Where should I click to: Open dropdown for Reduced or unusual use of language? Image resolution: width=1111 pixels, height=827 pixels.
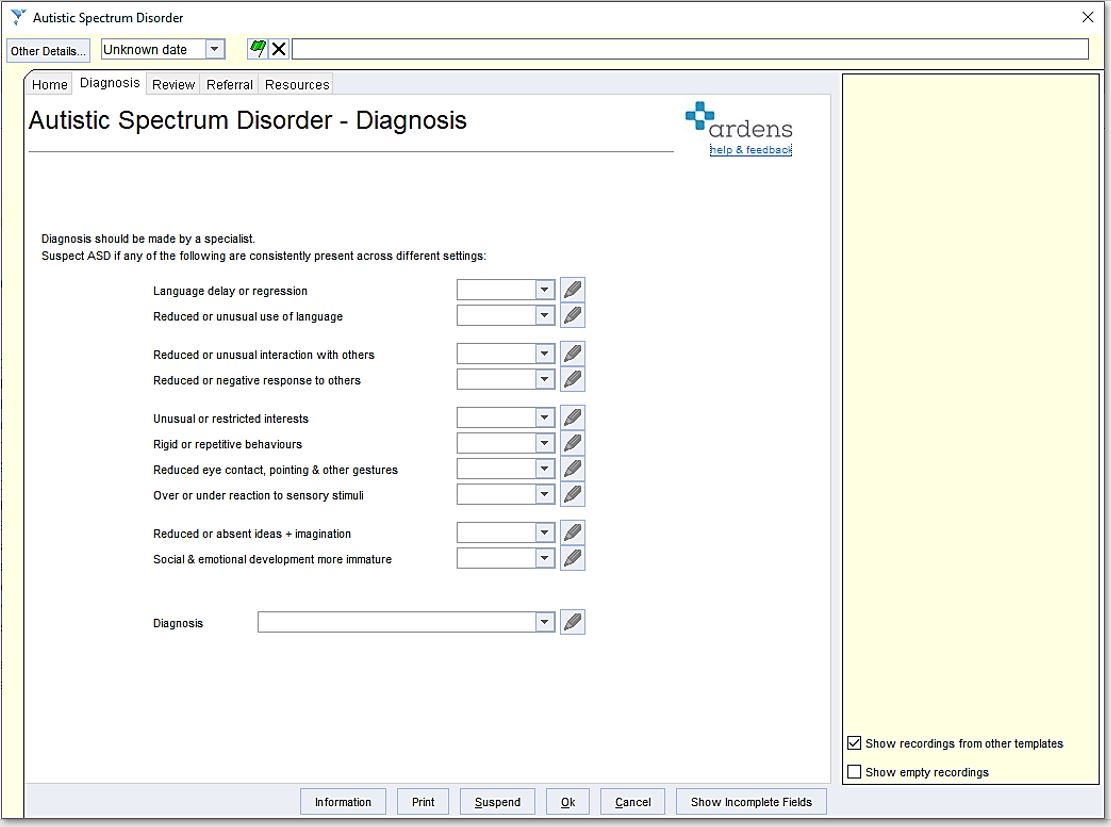544,315
